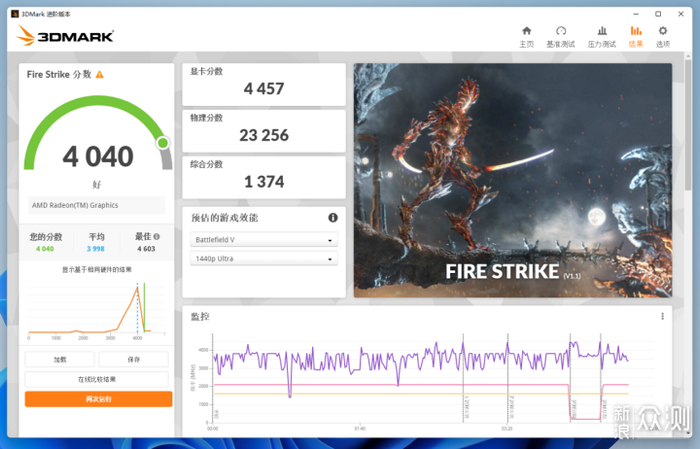Click the best score 4 603

pyautogui.click(x=146, y=249)
